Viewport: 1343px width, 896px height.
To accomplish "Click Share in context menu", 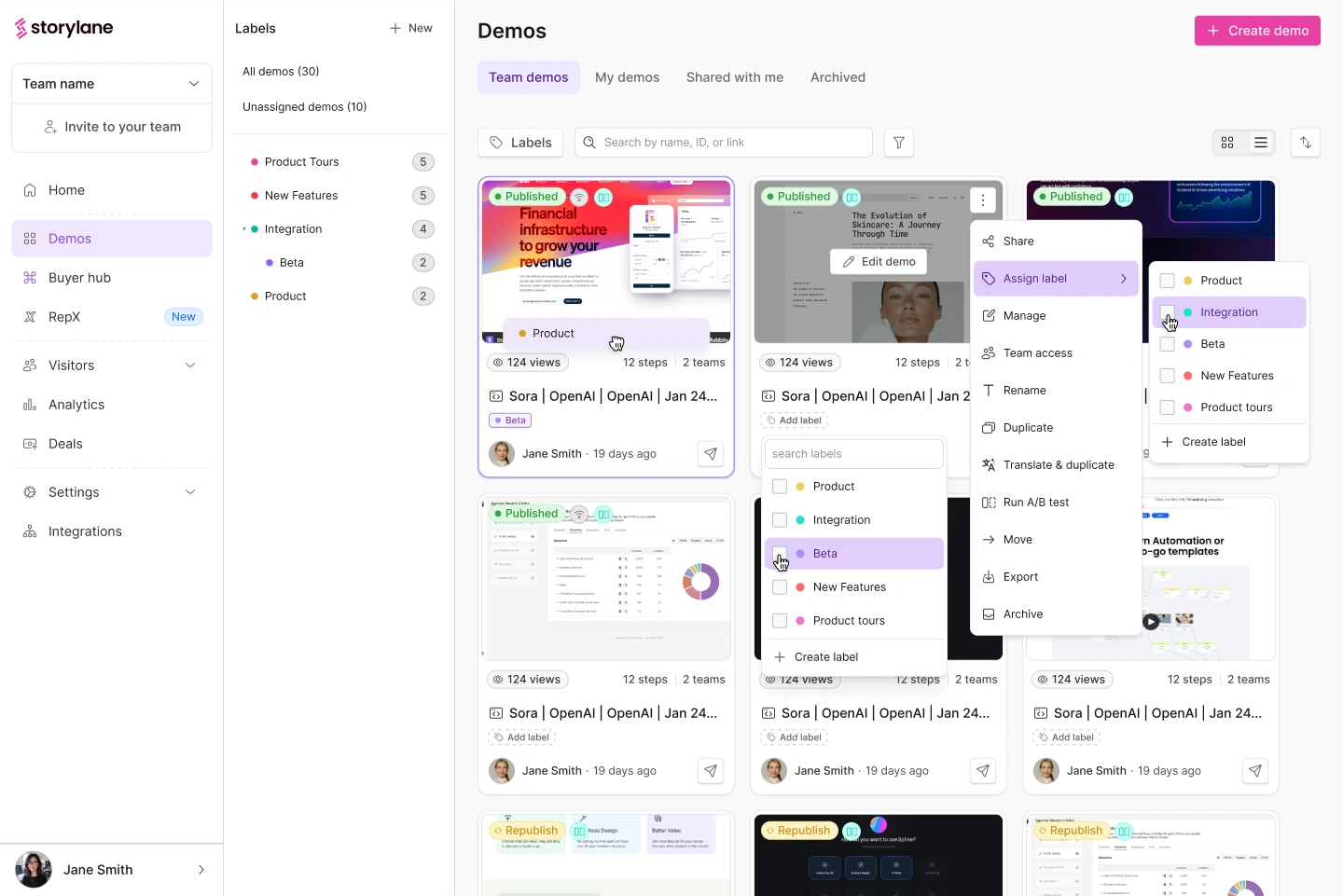I will pos(1056,241).
